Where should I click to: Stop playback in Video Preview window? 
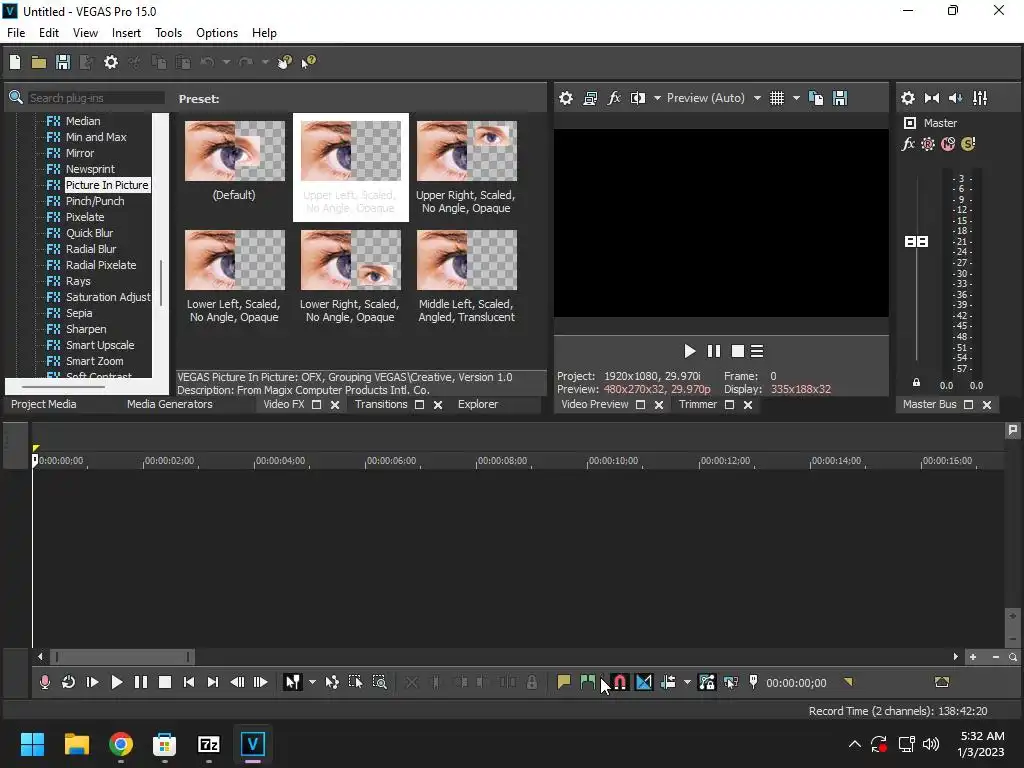tap(738, 351)
